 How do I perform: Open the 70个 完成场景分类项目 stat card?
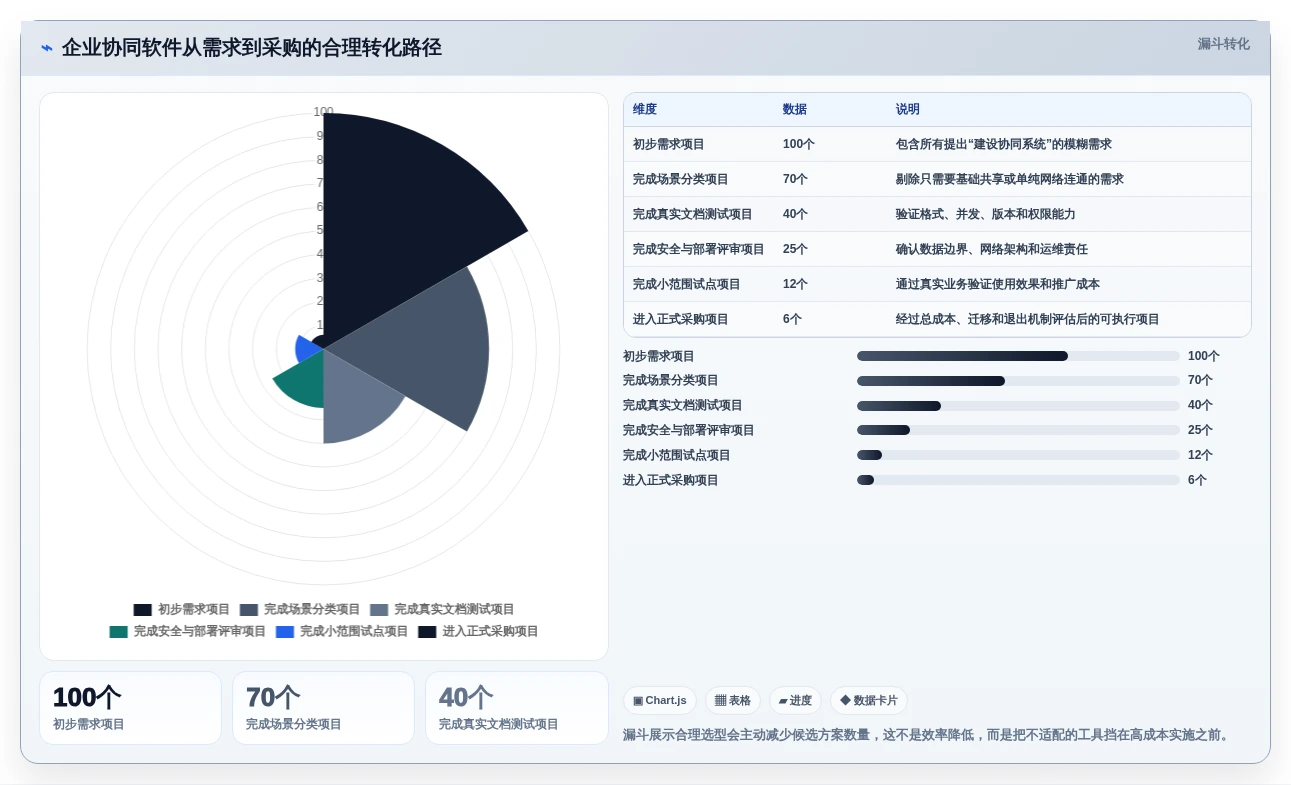click(323, 708)
